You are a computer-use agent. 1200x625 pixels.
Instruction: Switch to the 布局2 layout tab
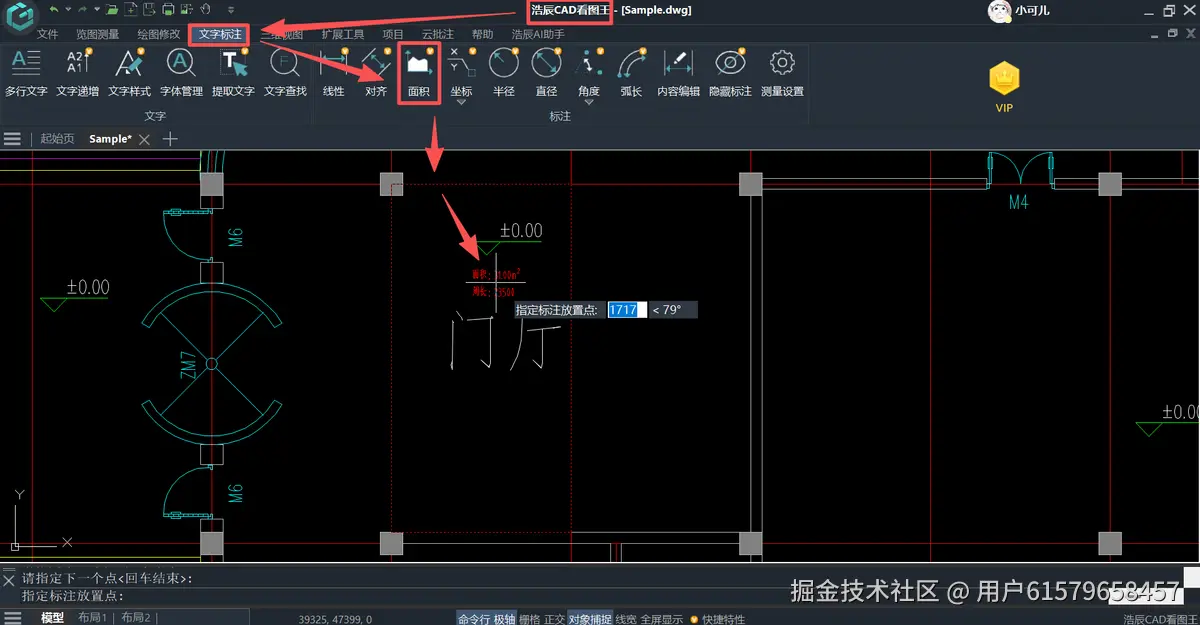point(135,619)
